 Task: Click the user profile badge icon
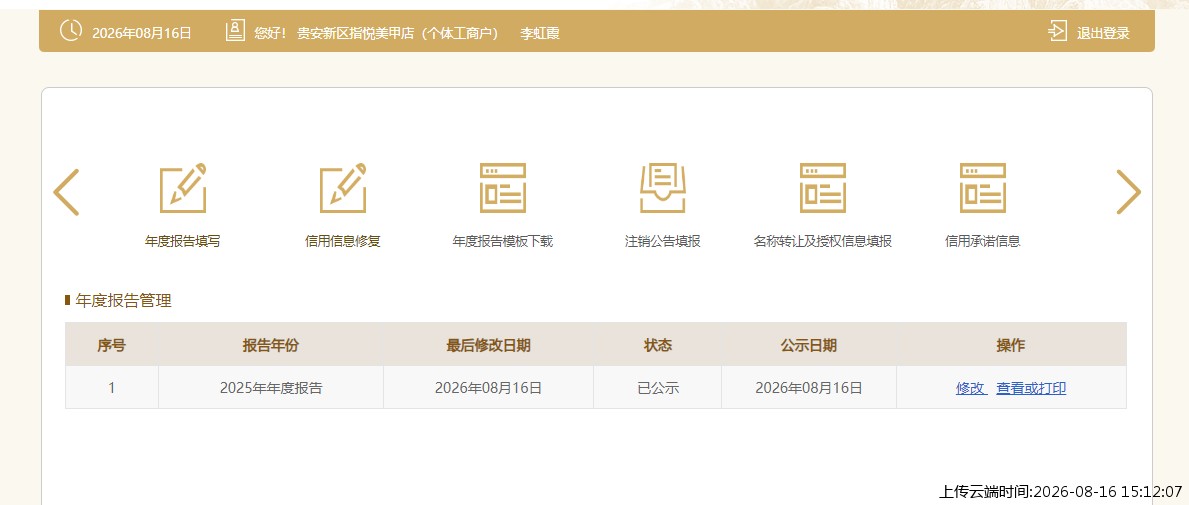pyautogui.click(x=235, y=31)
